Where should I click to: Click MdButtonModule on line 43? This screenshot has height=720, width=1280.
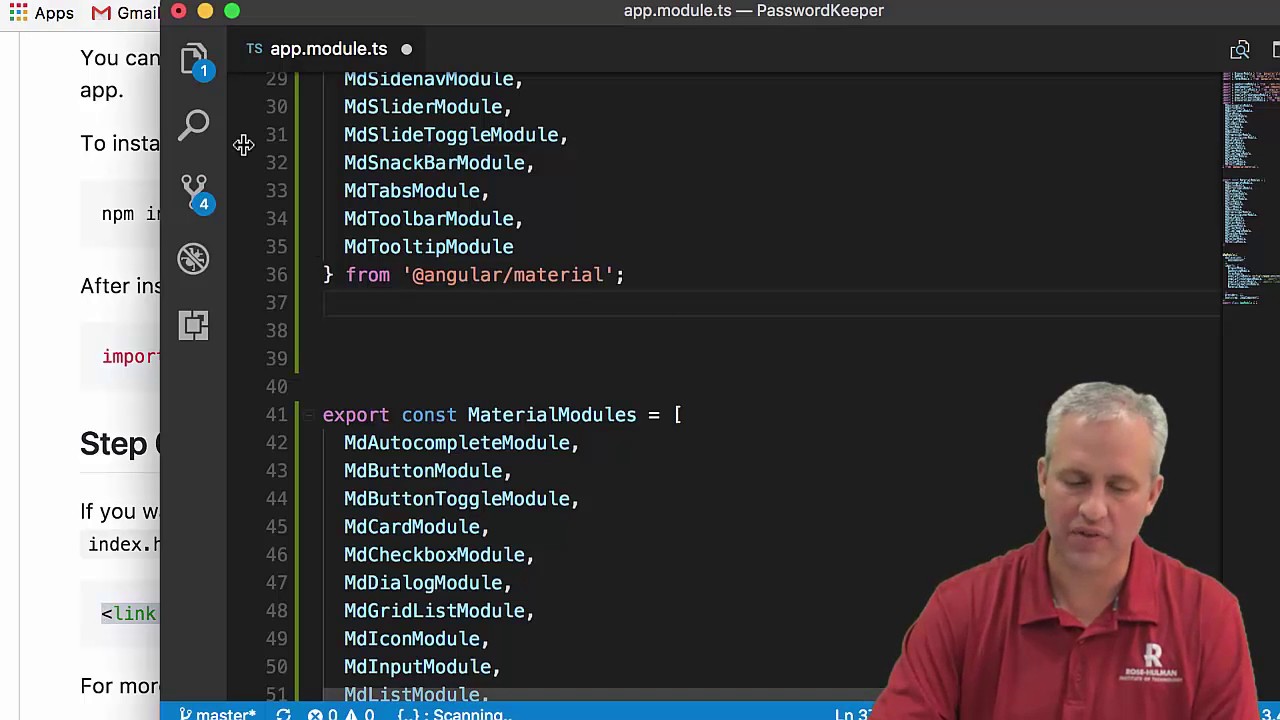pos(423,471)
